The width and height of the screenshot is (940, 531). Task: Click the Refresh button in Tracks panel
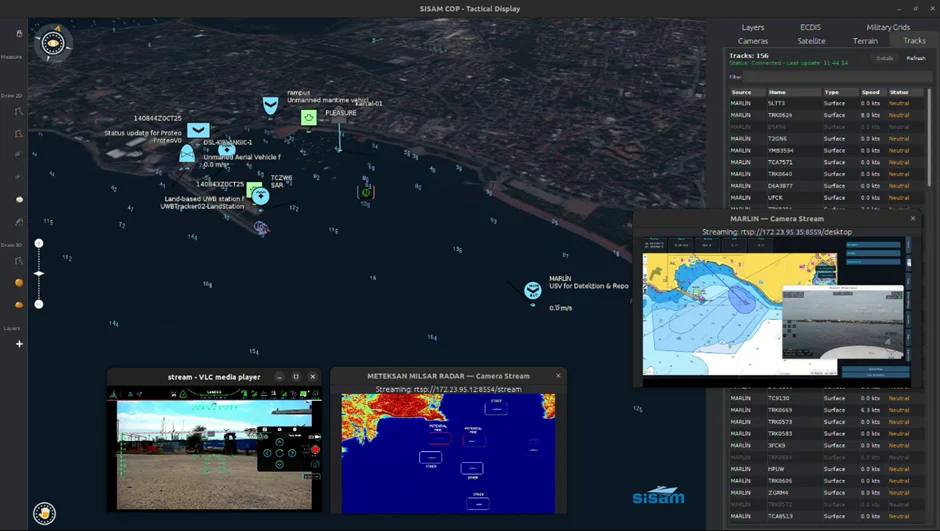(x=916, y=58)
